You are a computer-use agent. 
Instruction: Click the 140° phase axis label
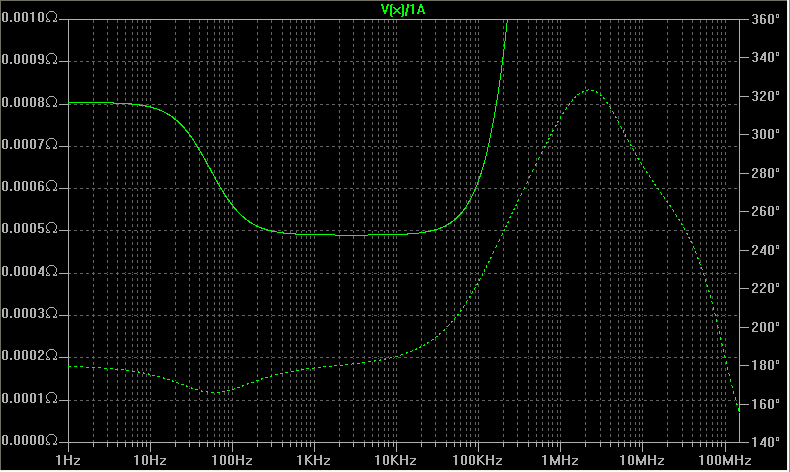click(766, 442)
